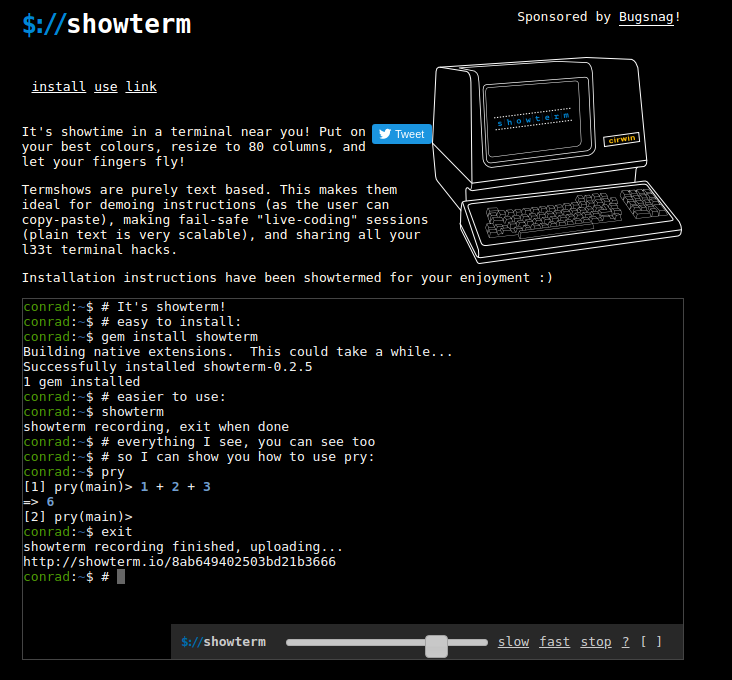
Task: Click the retro terminal computer illustration
Action: pyautogui.click(x=556, y=160)
